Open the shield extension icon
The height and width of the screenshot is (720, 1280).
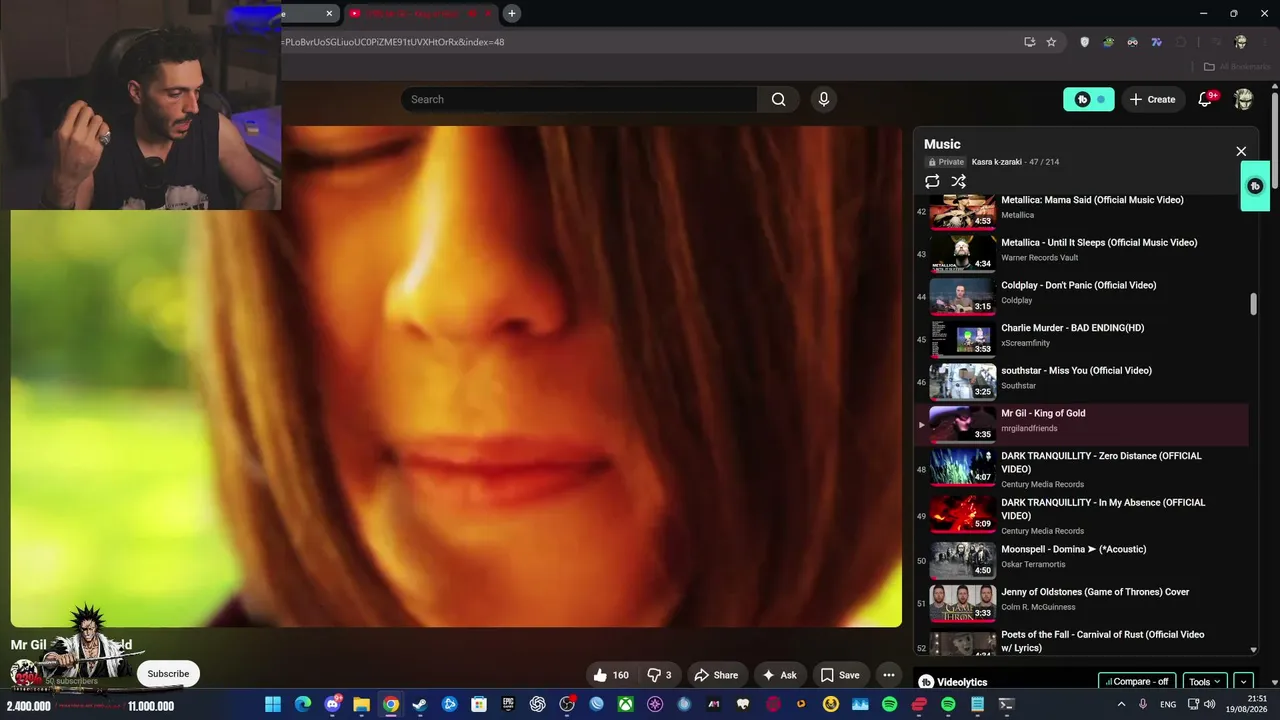coord(1084,42)
